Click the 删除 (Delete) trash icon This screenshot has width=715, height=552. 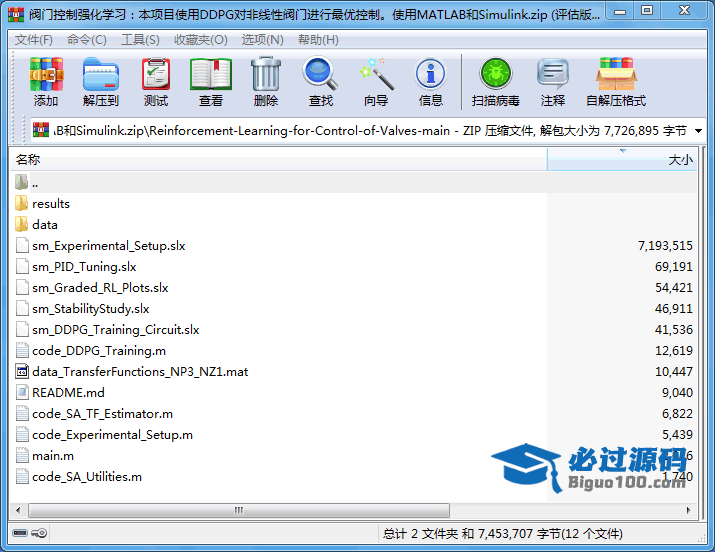[266, 74]
